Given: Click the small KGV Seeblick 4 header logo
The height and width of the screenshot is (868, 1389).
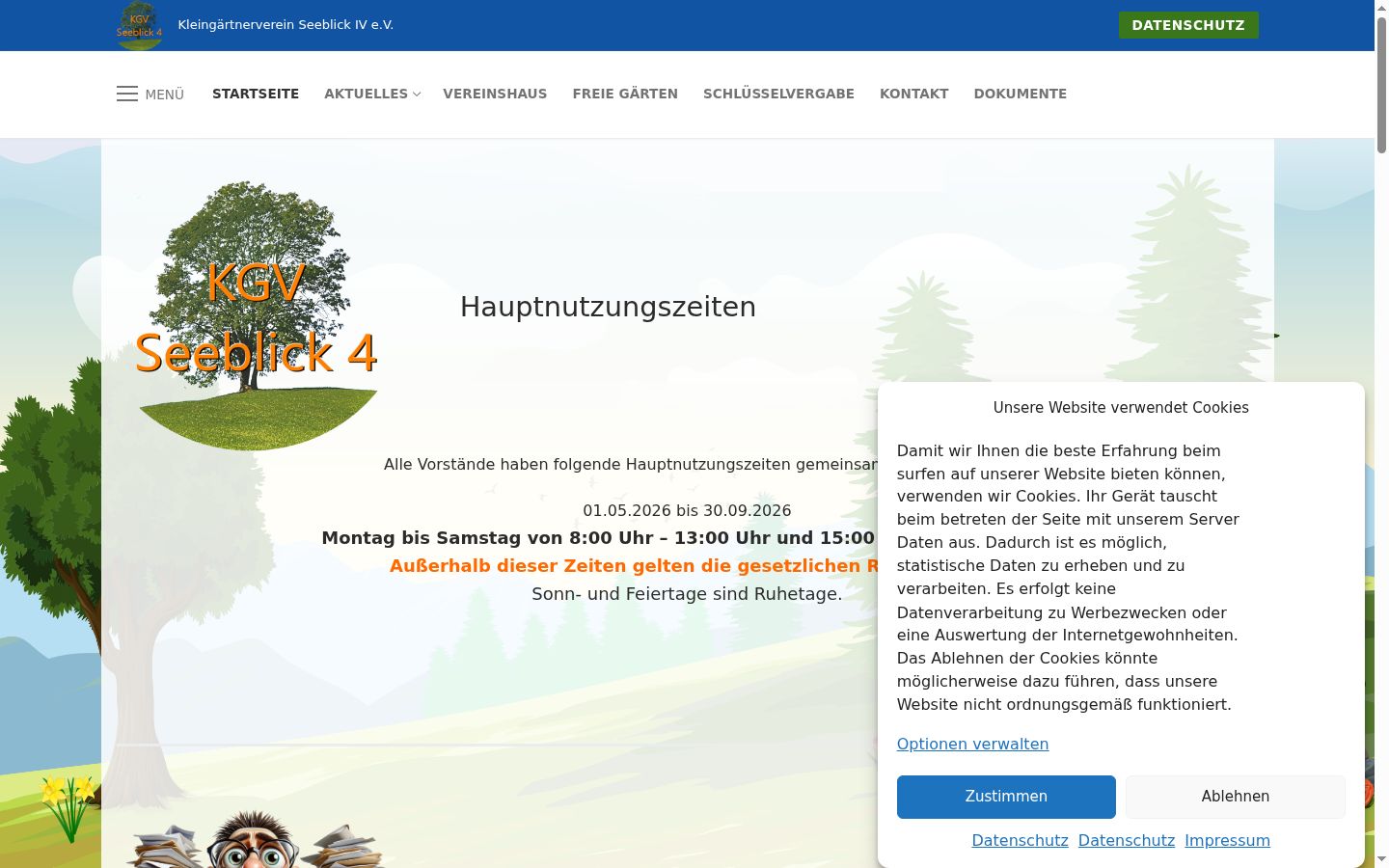Looking at the screenshot, I should 140,25.
